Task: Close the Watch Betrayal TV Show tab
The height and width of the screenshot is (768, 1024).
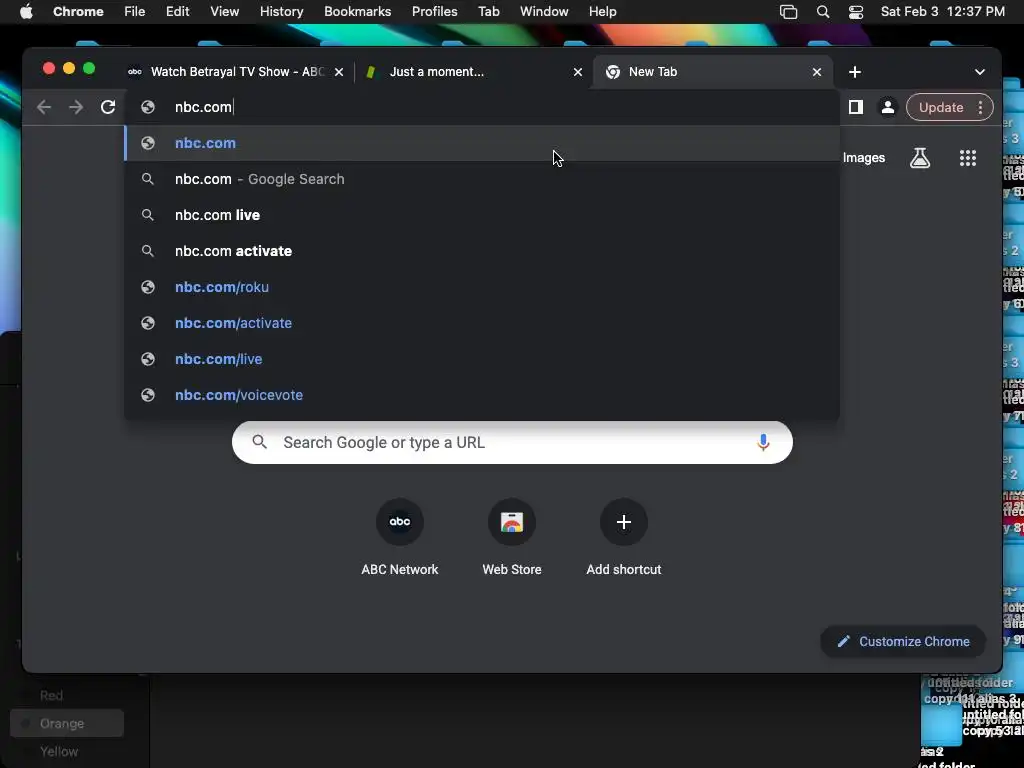Action: point(339,72)
